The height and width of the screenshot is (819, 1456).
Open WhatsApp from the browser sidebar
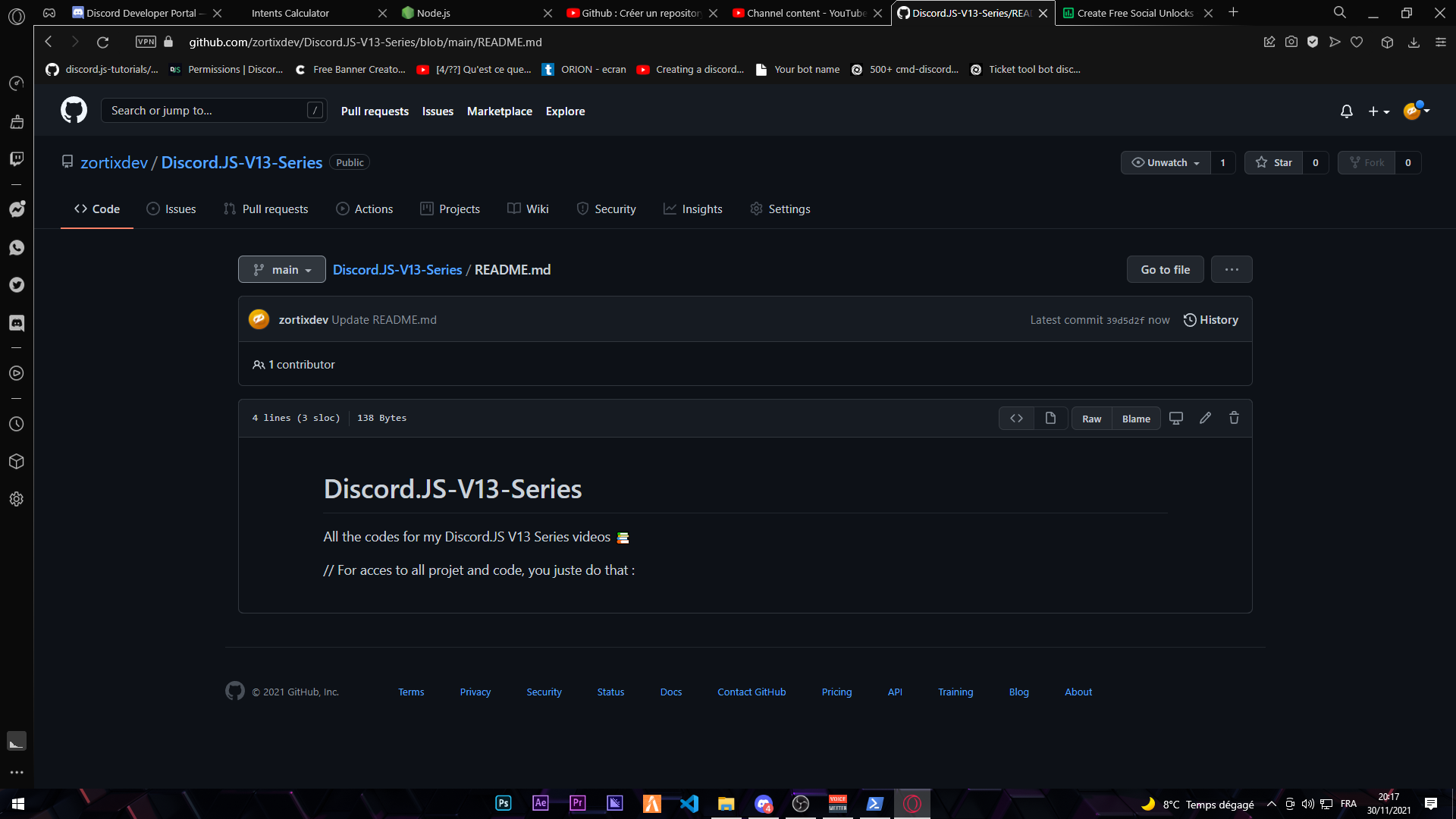tap(17, 247)
